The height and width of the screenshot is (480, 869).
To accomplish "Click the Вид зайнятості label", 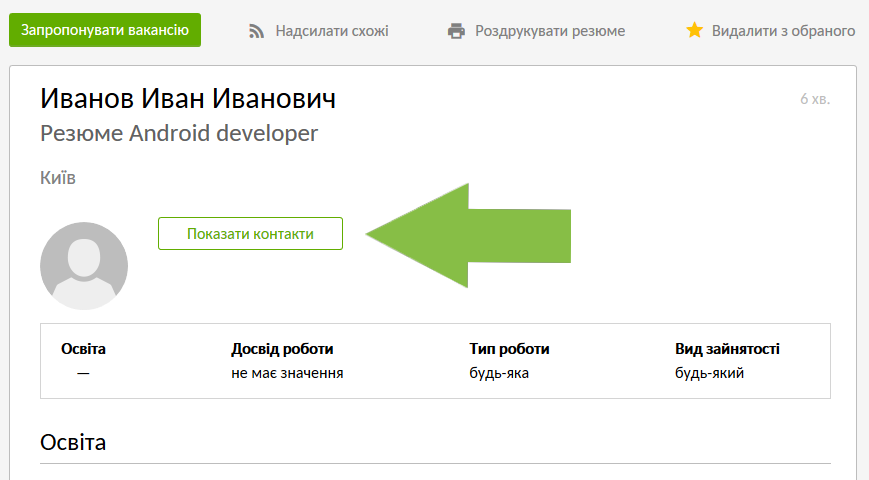I will coord(727,349).
